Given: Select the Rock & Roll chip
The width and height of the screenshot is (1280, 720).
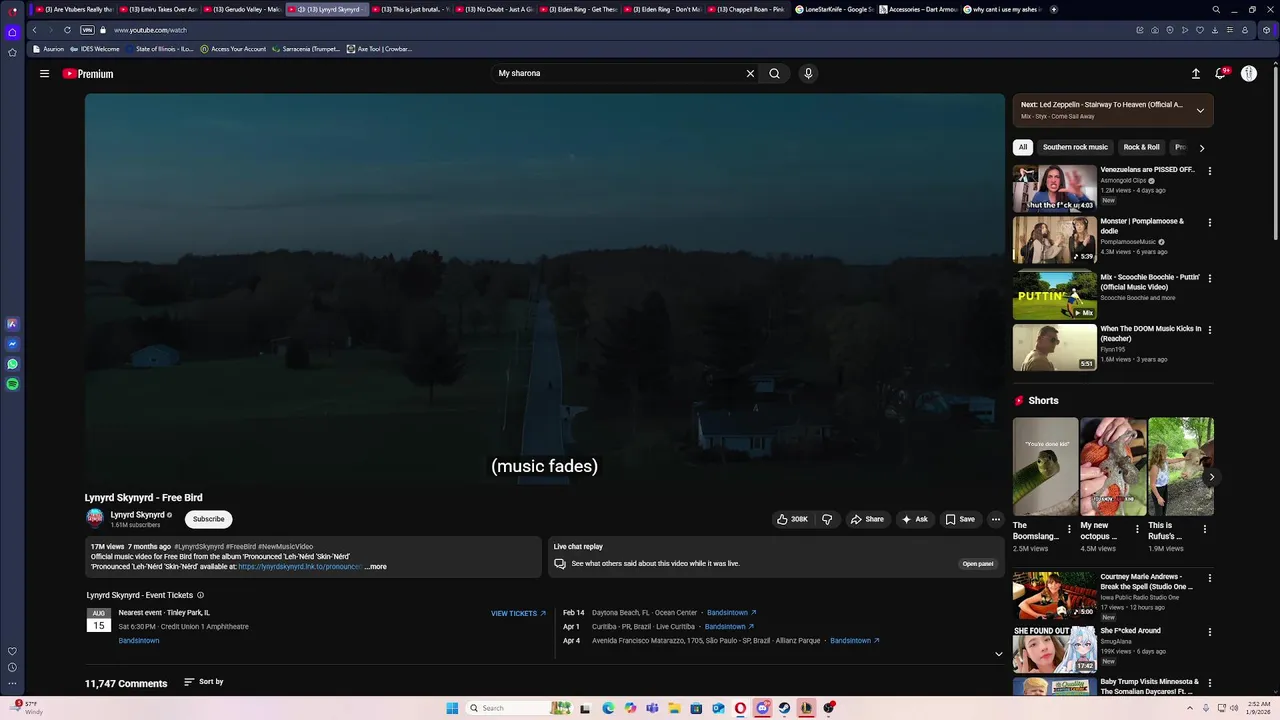Looking at the screenshot, I should pyautogui.click(x=1141, y=147).
